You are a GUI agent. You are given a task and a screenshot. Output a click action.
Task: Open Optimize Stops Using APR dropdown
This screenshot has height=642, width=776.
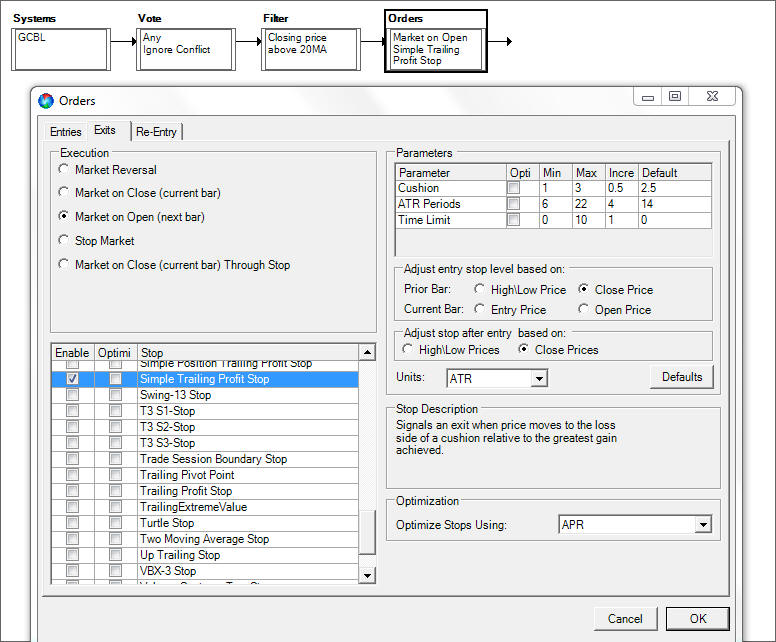pos(703,525)
